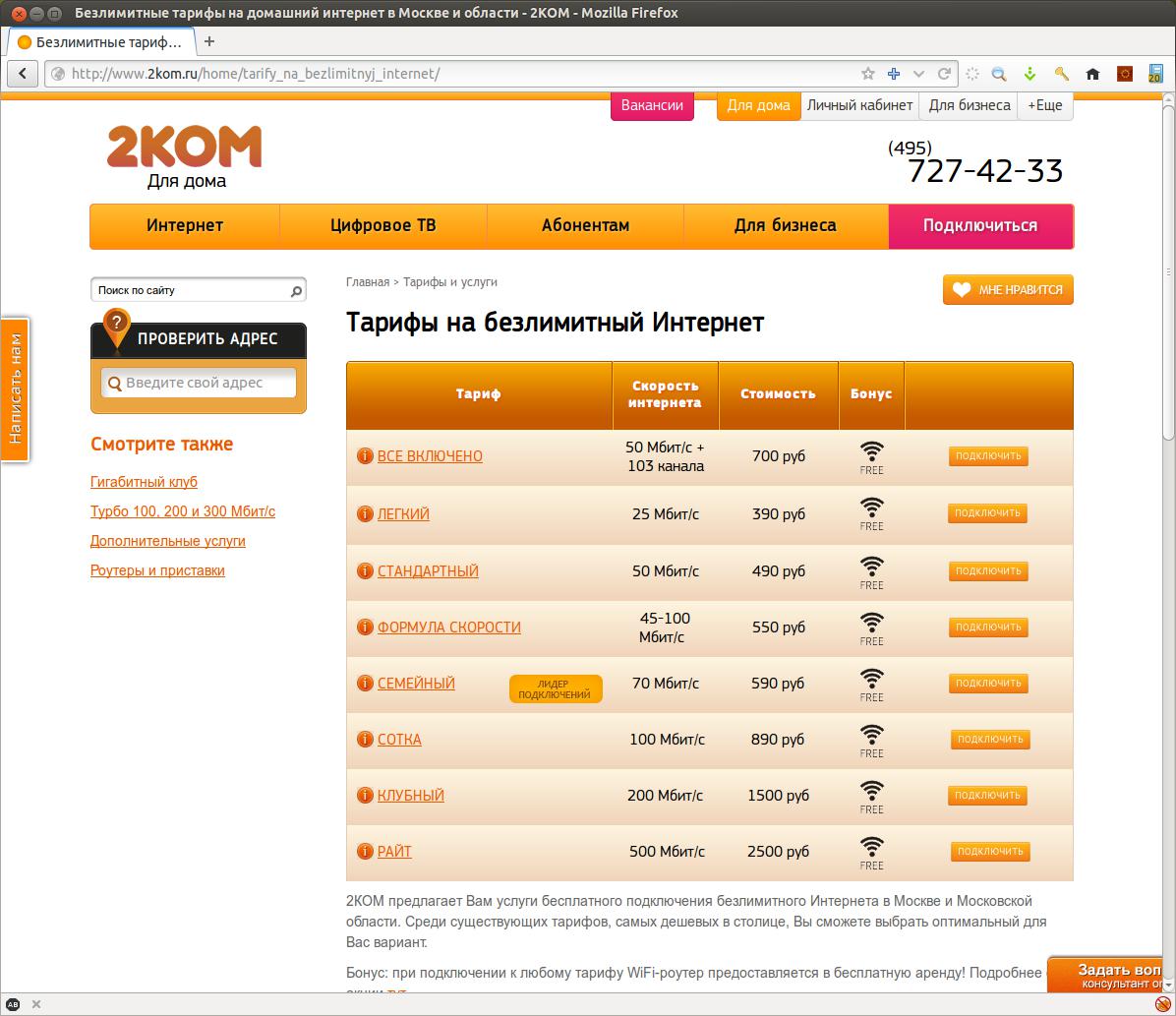This screenshot has width=1176, height=1016.
Task: Open the Цифровое ТВ main menu
Action: tap(383, 226)
